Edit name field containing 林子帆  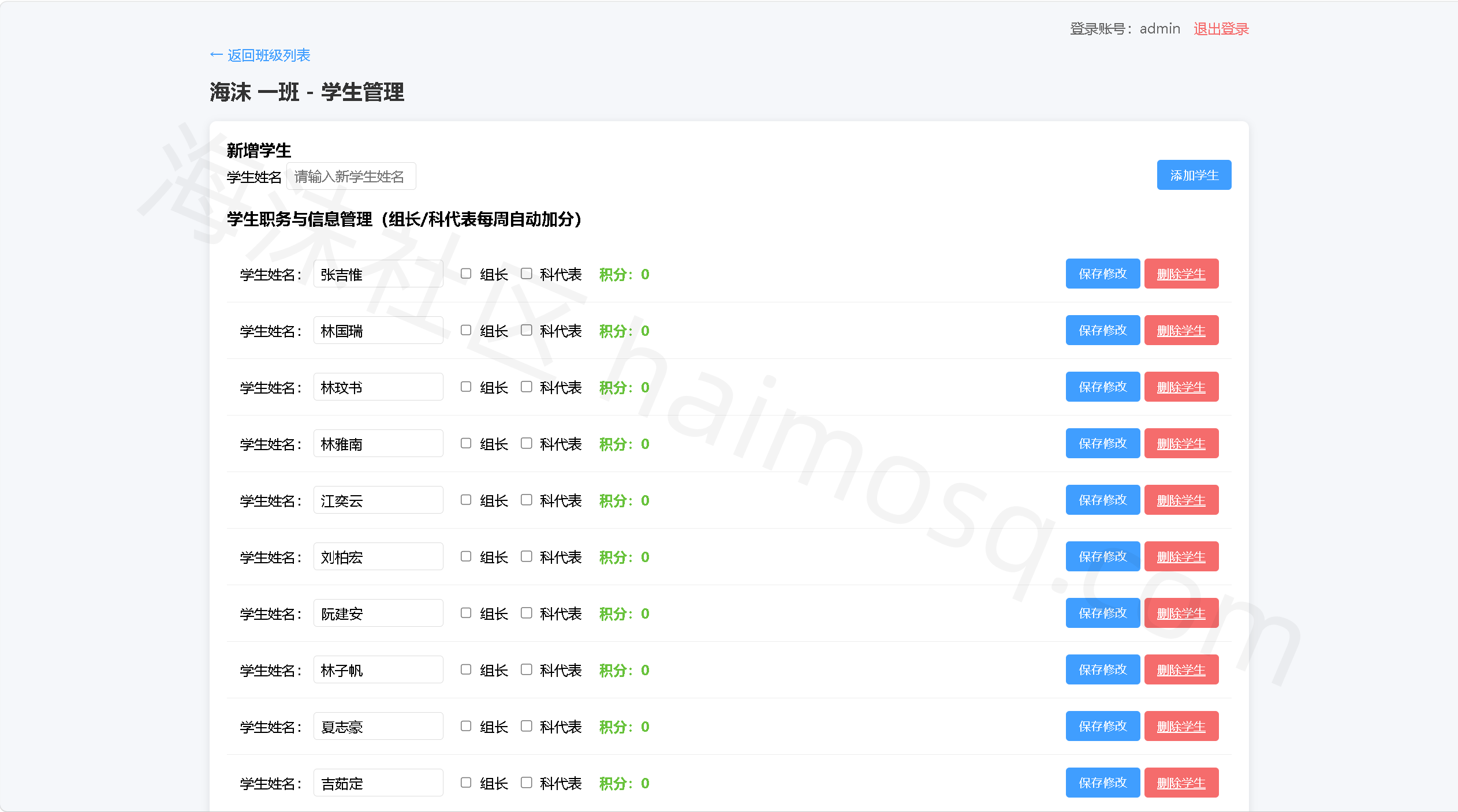pyautogui.click(x=378, y=669)
